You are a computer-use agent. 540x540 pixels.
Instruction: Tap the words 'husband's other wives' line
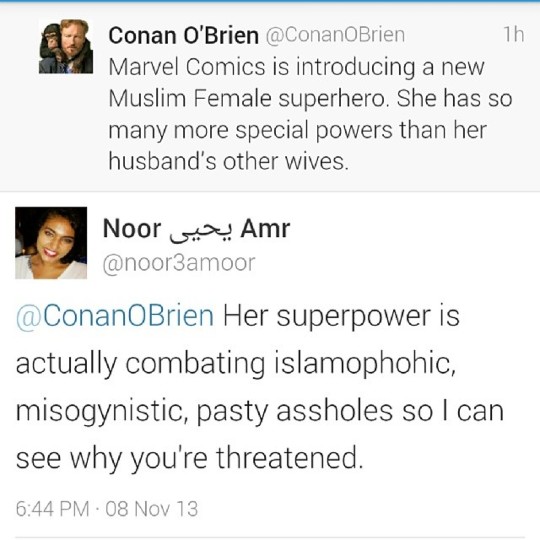[229, 161]
